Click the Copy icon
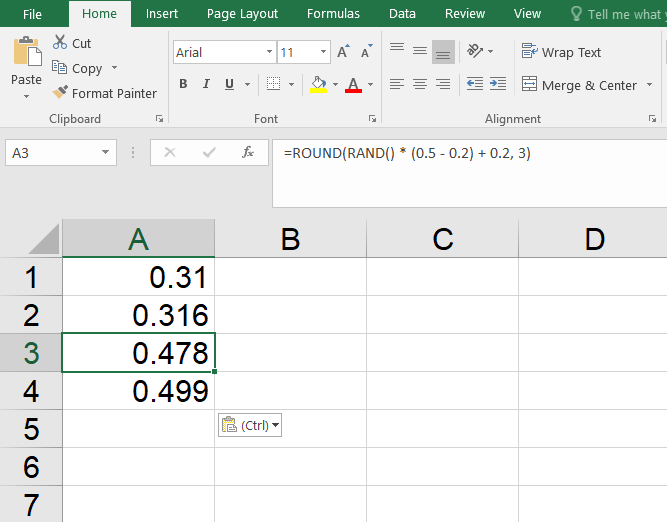Image resolution: width=667 pixels, height=522 pixels. point(59,68)
